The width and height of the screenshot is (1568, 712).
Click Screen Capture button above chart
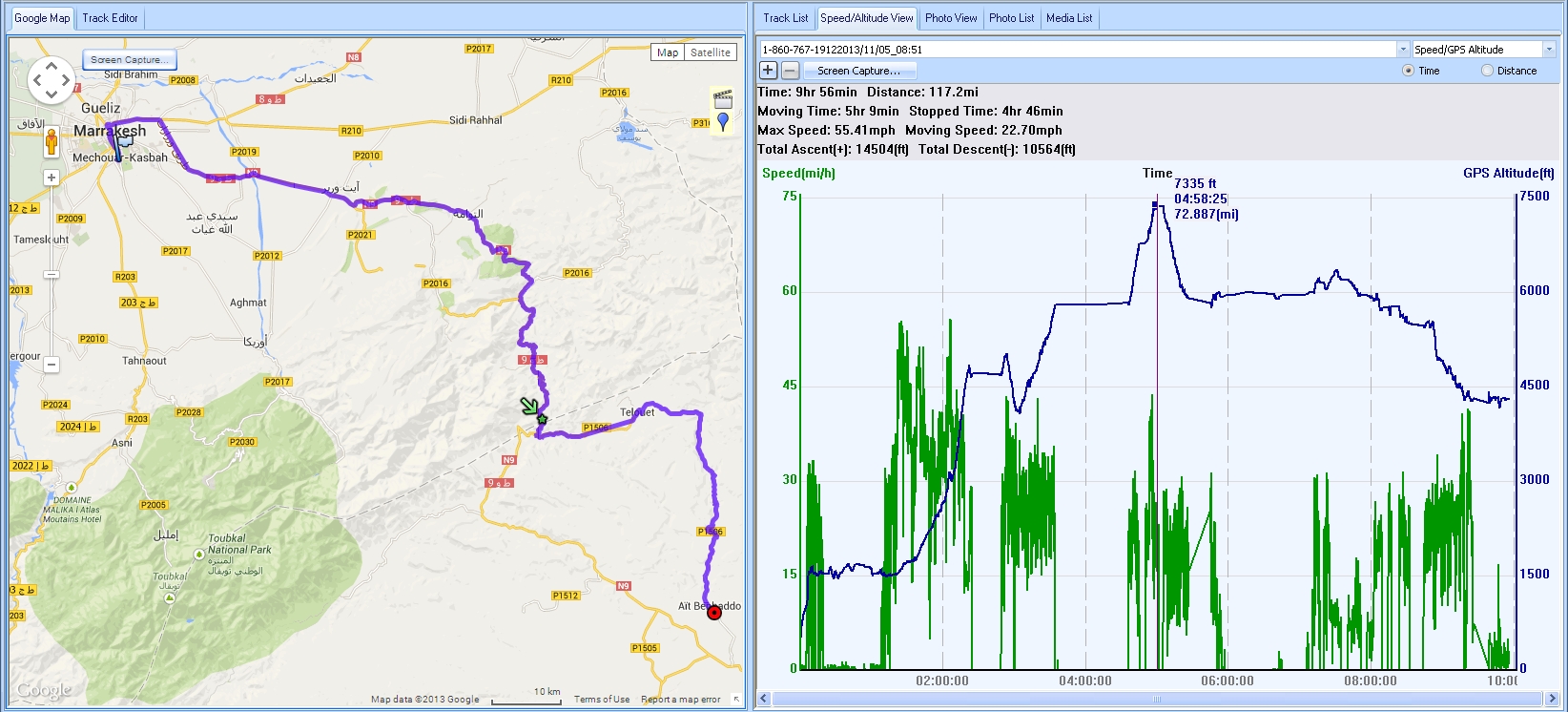click(858, 71)
